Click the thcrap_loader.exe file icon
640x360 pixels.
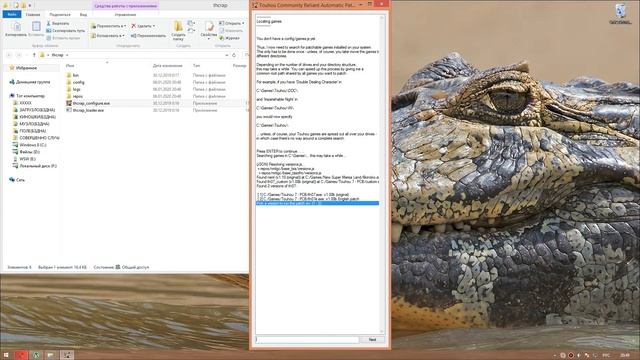[x=69, y=110]
